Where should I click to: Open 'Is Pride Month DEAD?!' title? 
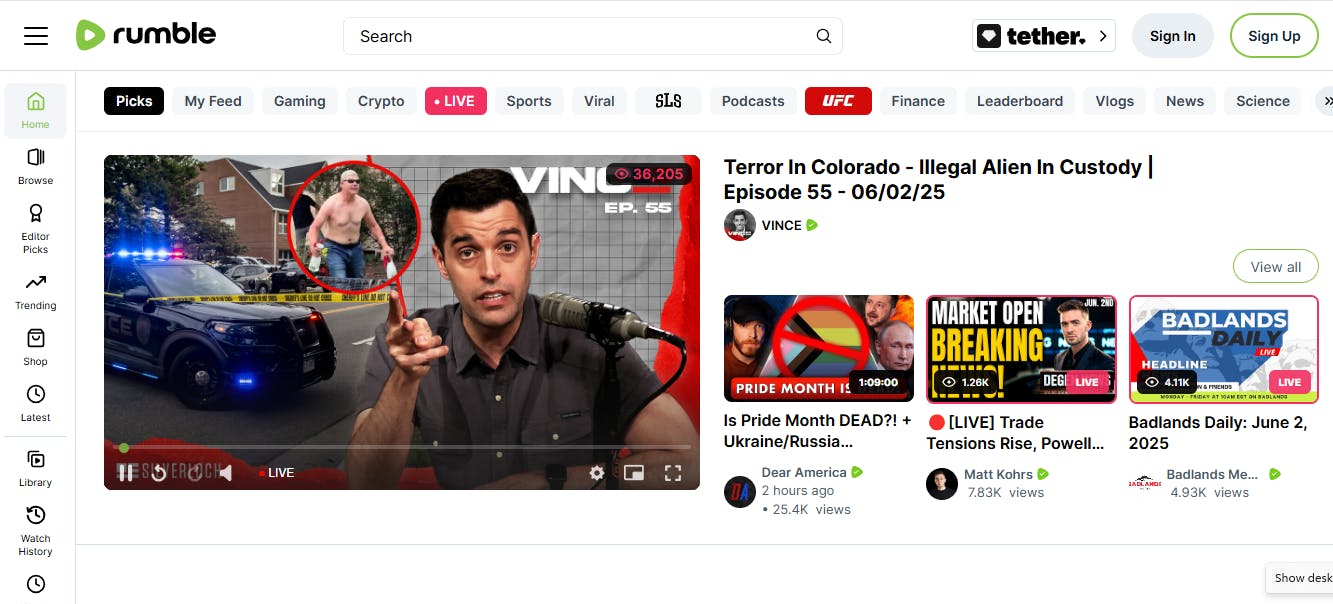[x=818, y=431]
